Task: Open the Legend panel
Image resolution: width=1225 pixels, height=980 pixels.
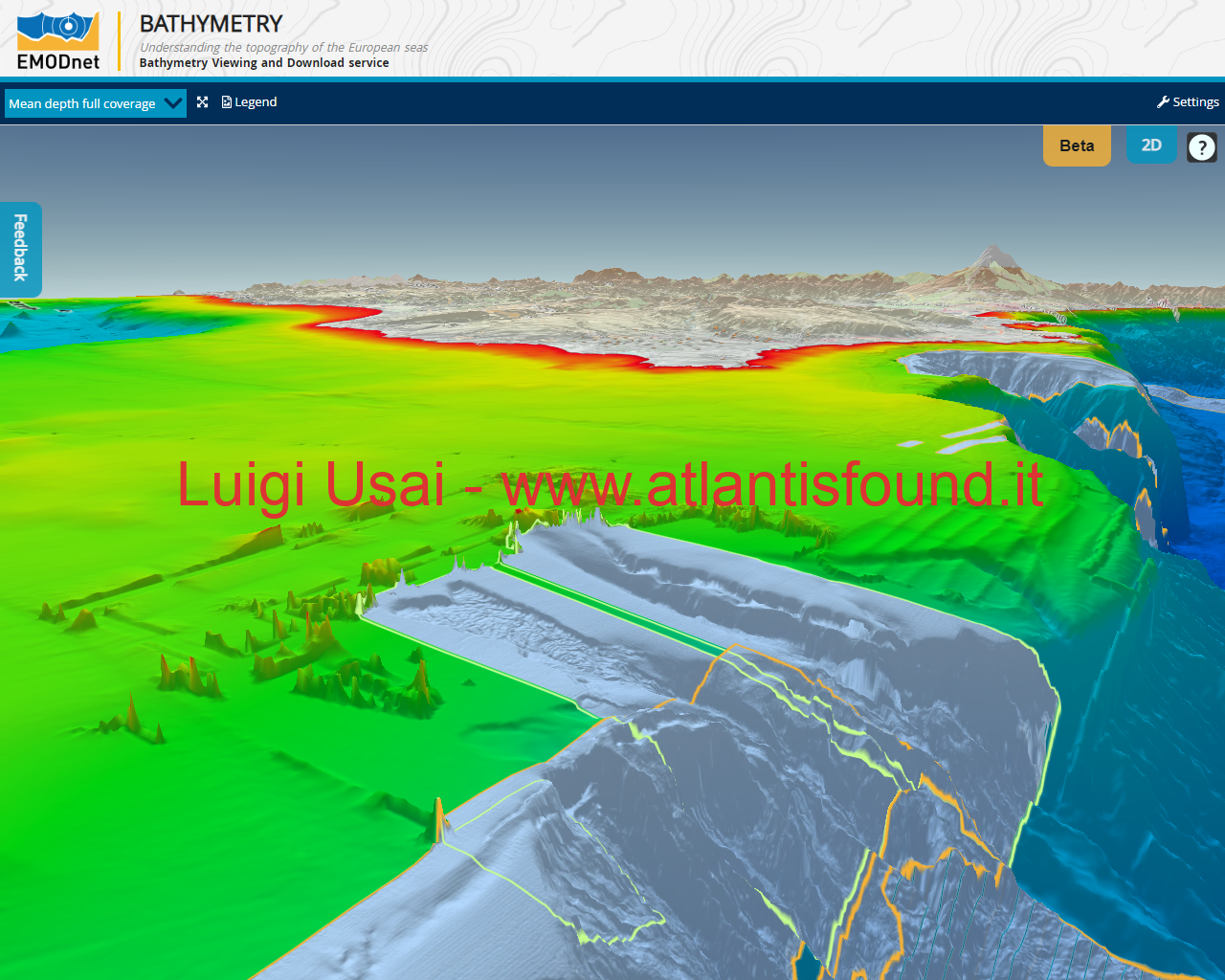Action: [x=249, y=102]
